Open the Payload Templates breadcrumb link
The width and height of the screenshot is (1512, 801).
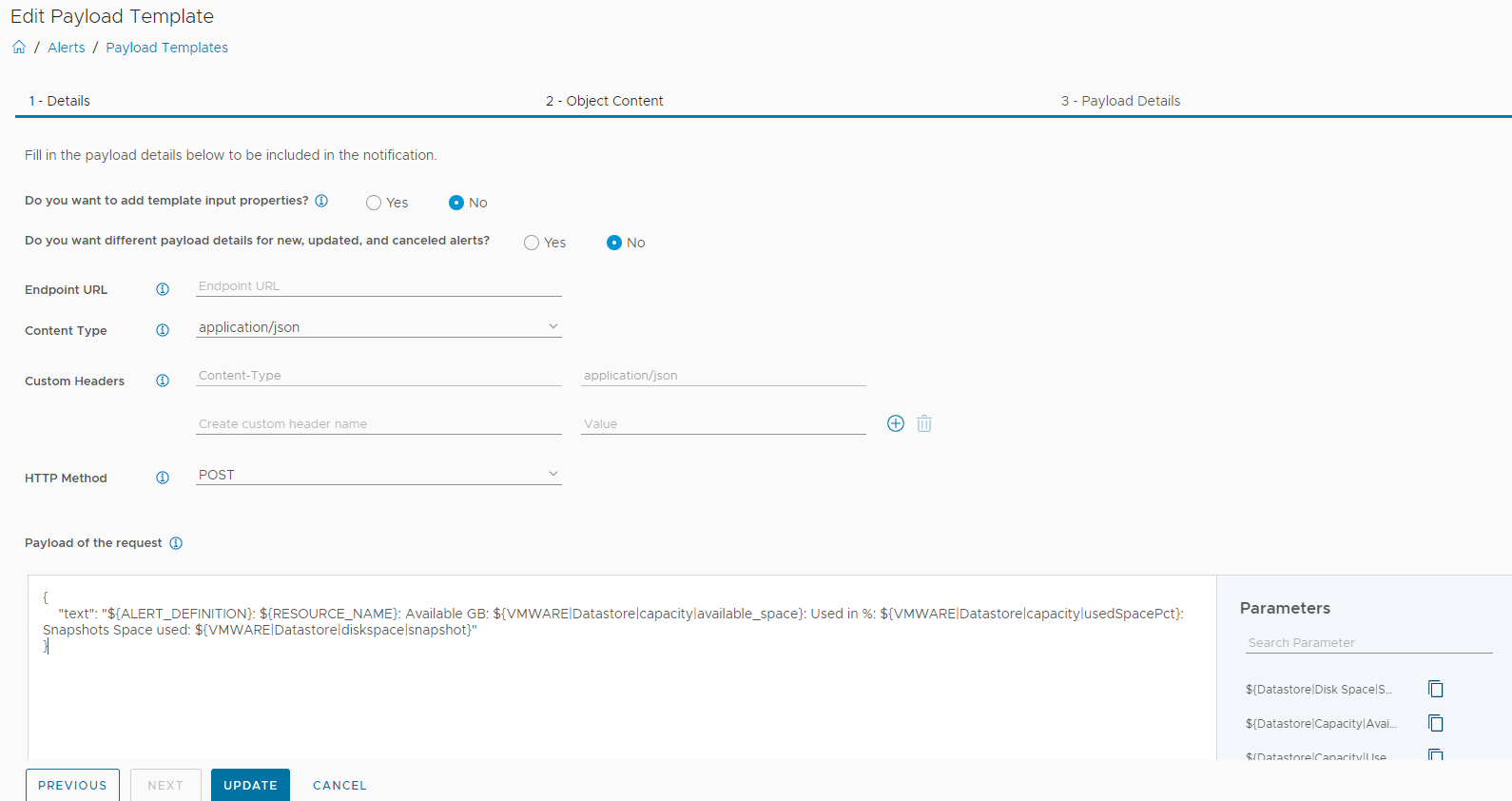(x=166, y=48)
